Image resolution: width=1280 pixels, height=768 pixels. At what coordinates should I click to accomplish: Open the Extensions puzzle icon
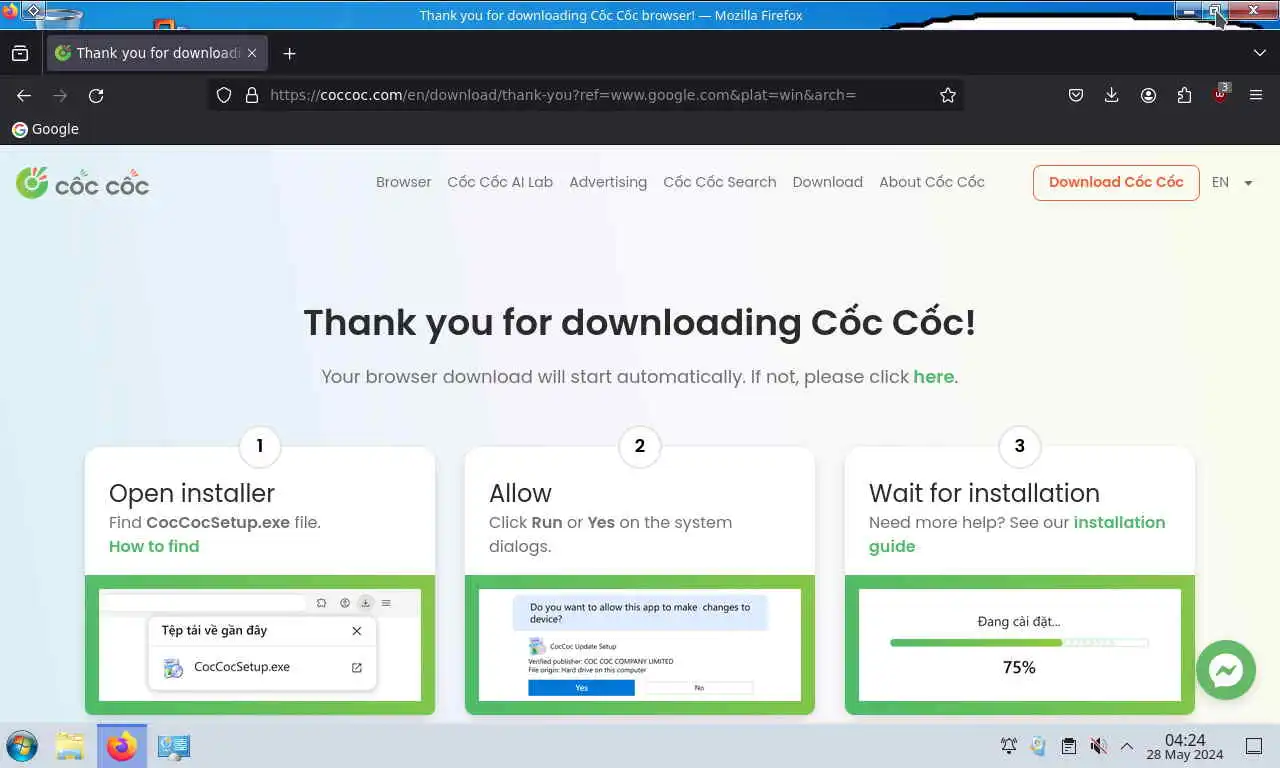tap(1184, 95)
